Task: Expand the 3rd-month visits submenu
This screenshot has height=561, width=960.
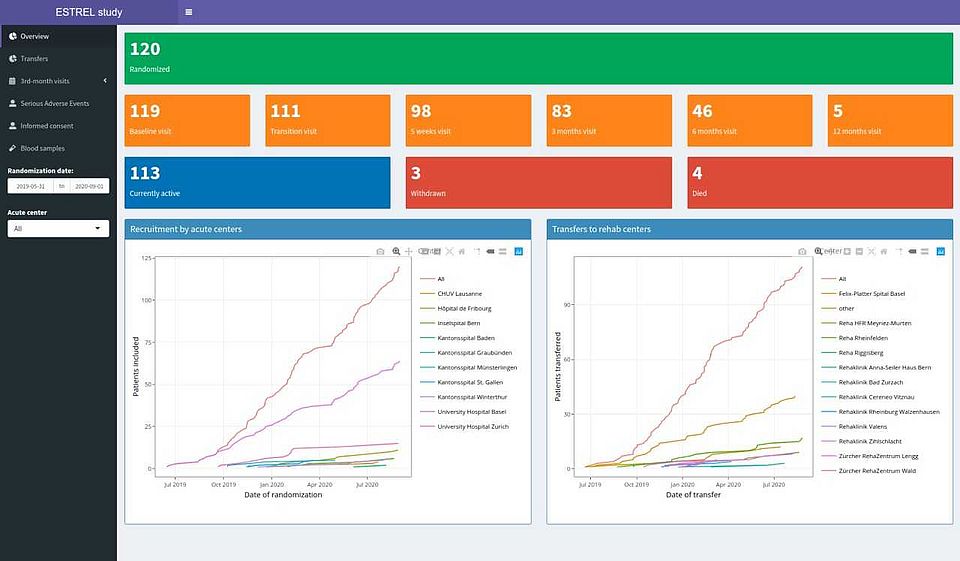Action: click(x=58, y=81)
